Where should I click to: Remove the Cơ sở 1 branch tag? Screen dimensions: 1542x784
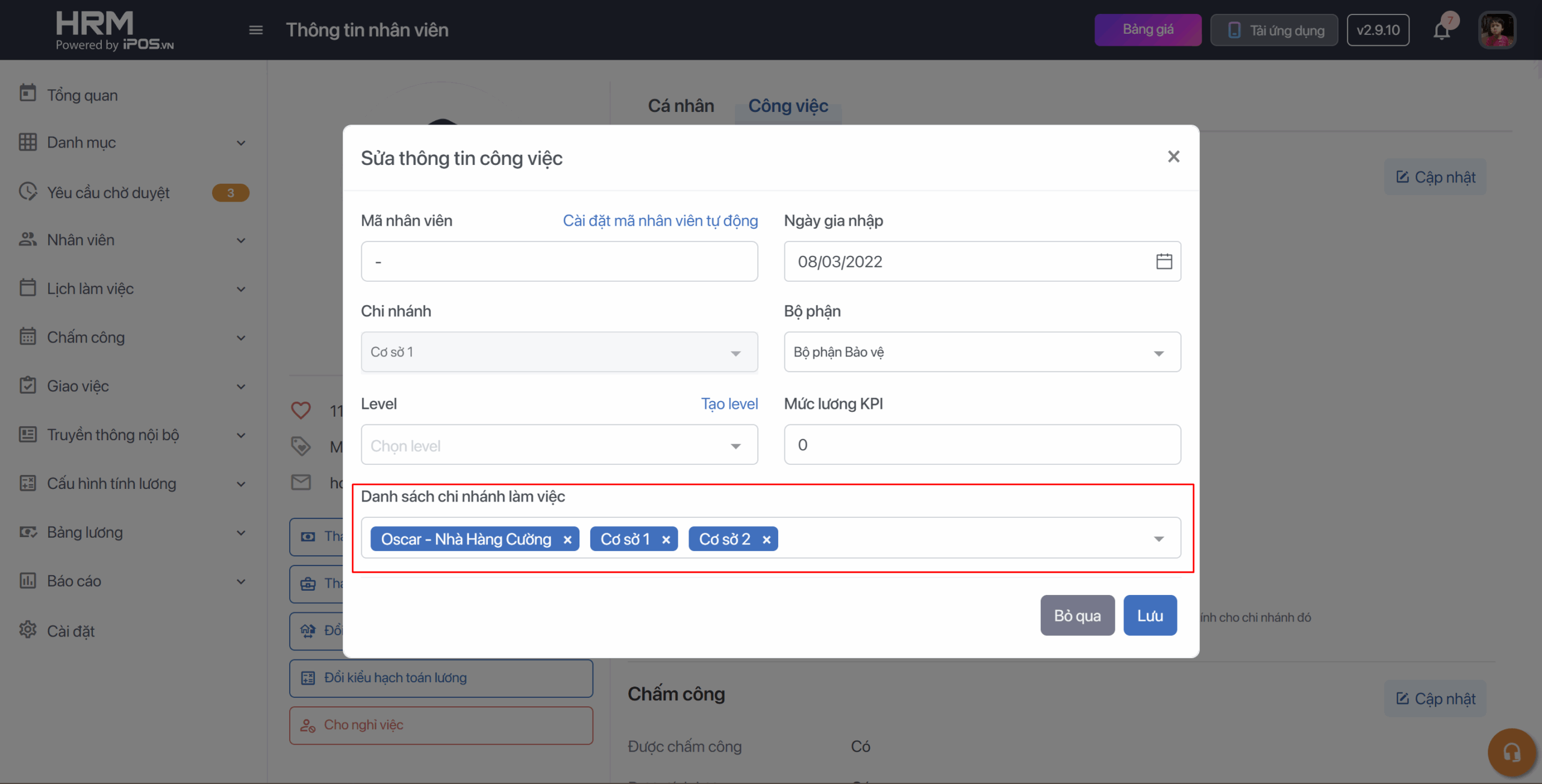pos(666,540)
